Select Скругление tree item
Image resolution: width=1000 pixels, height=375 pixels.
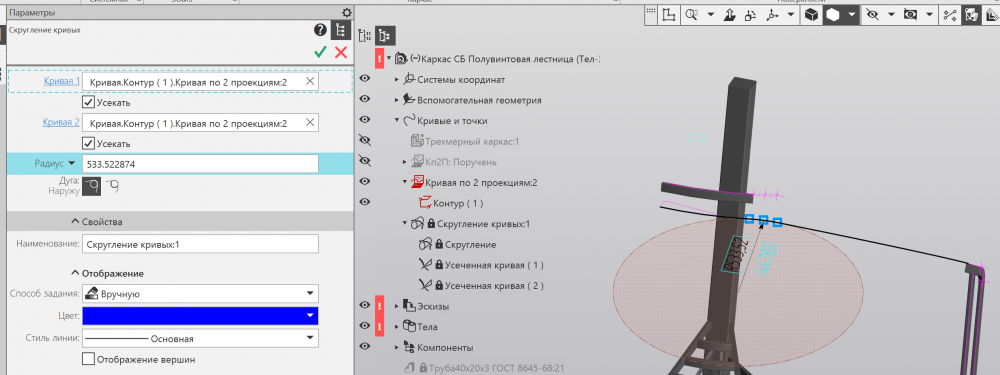point(470,244)
